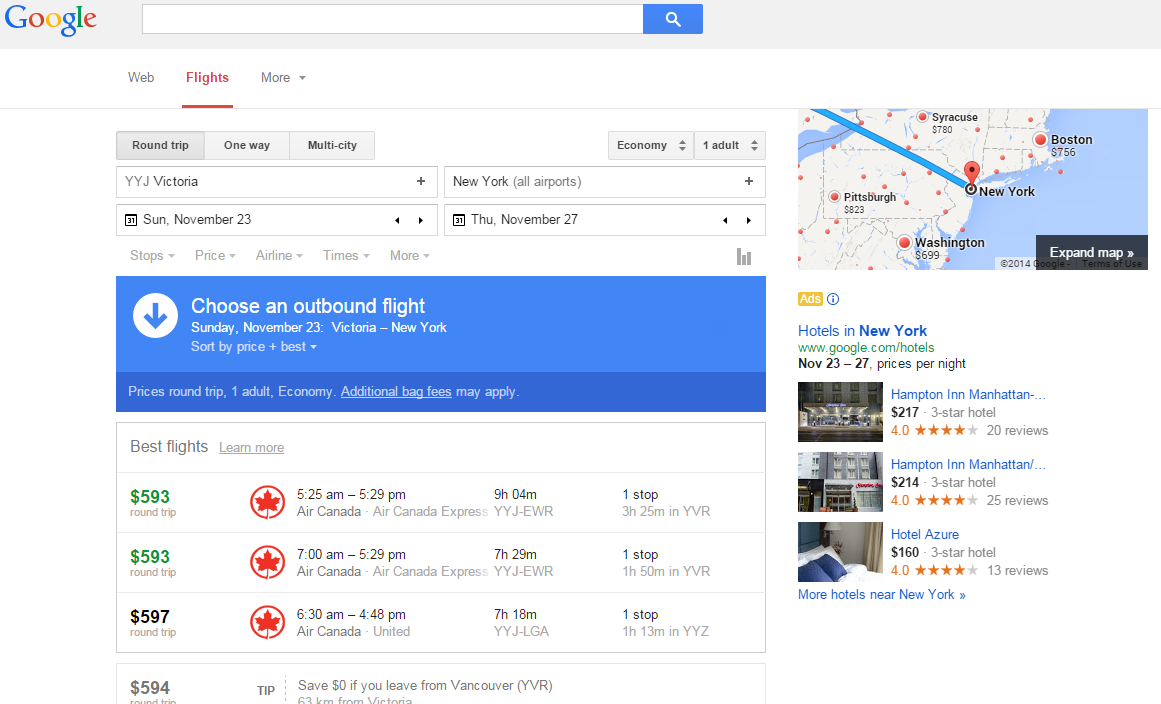
Task: Click the Google search input box
Action: (x=392, y=19)
